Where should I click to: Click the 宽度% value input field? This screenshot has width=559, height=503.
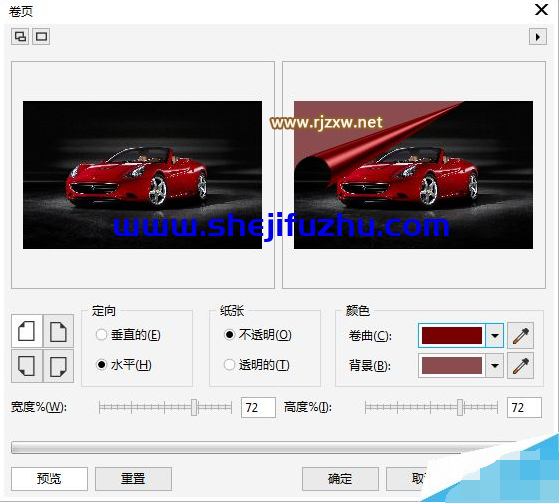coord(258,407)
